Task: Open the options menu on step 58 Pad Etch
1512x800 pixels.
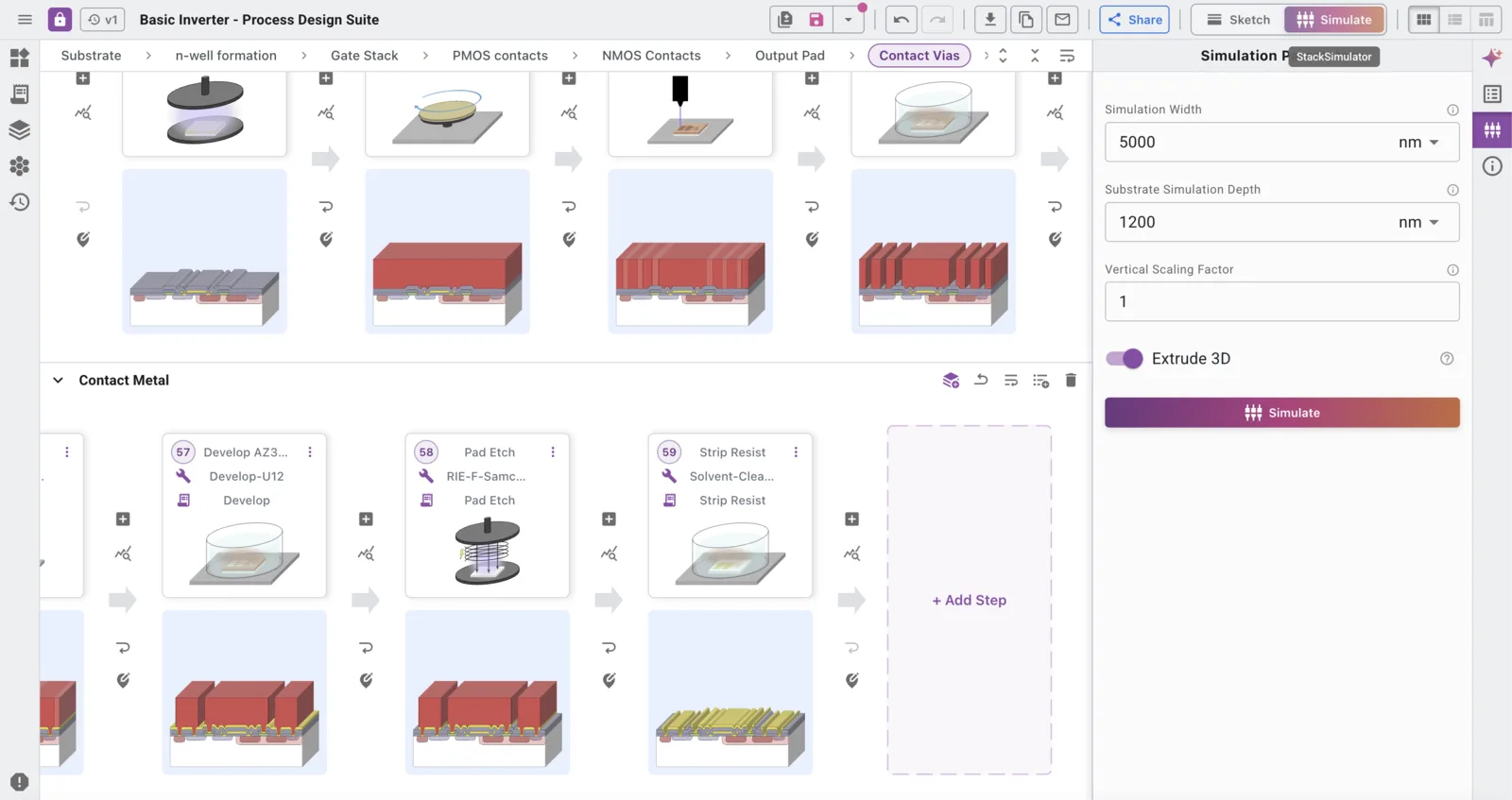Action: (553, 452)
